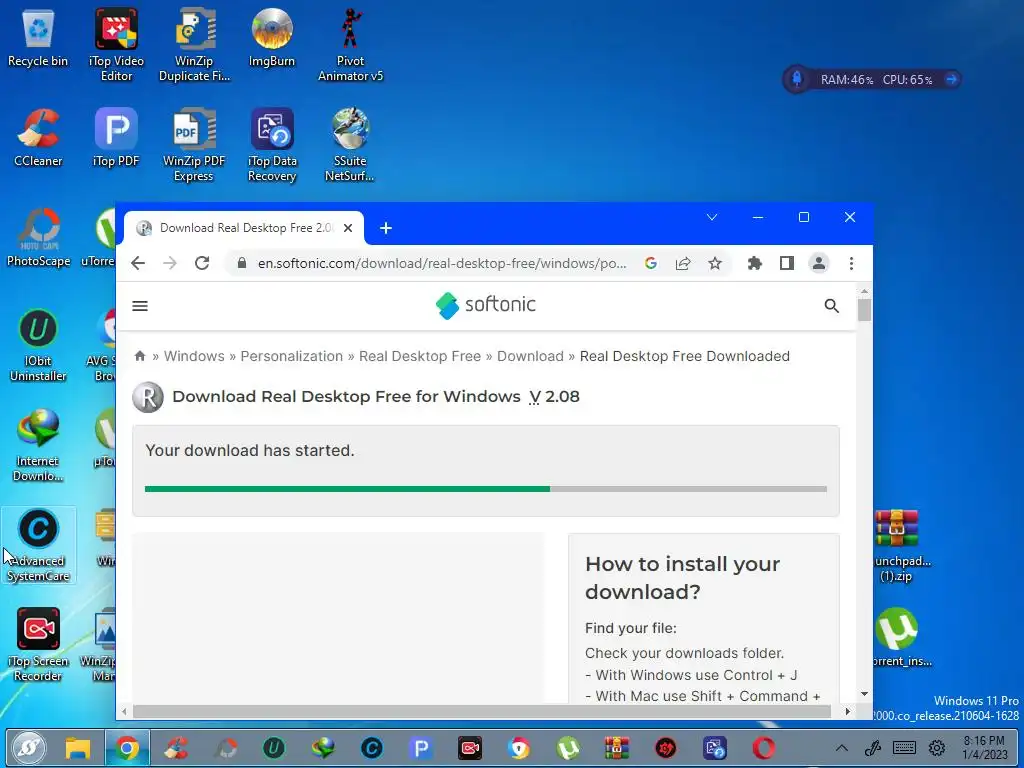Select the iTop Data Recovery desktop icon
Image resolution: width=1024 pixels, height=768 pixels.
pos(272,145)
